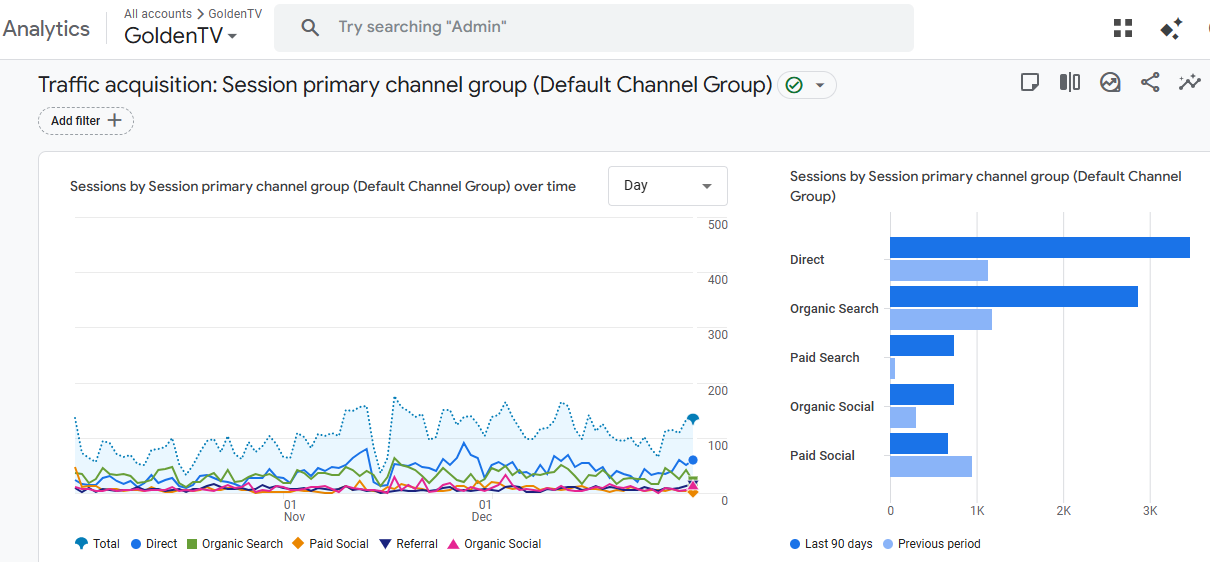The width and height of the screenshot is (1210, 562).
Task: Share this report via share icon
Action: click(1150, 83)
